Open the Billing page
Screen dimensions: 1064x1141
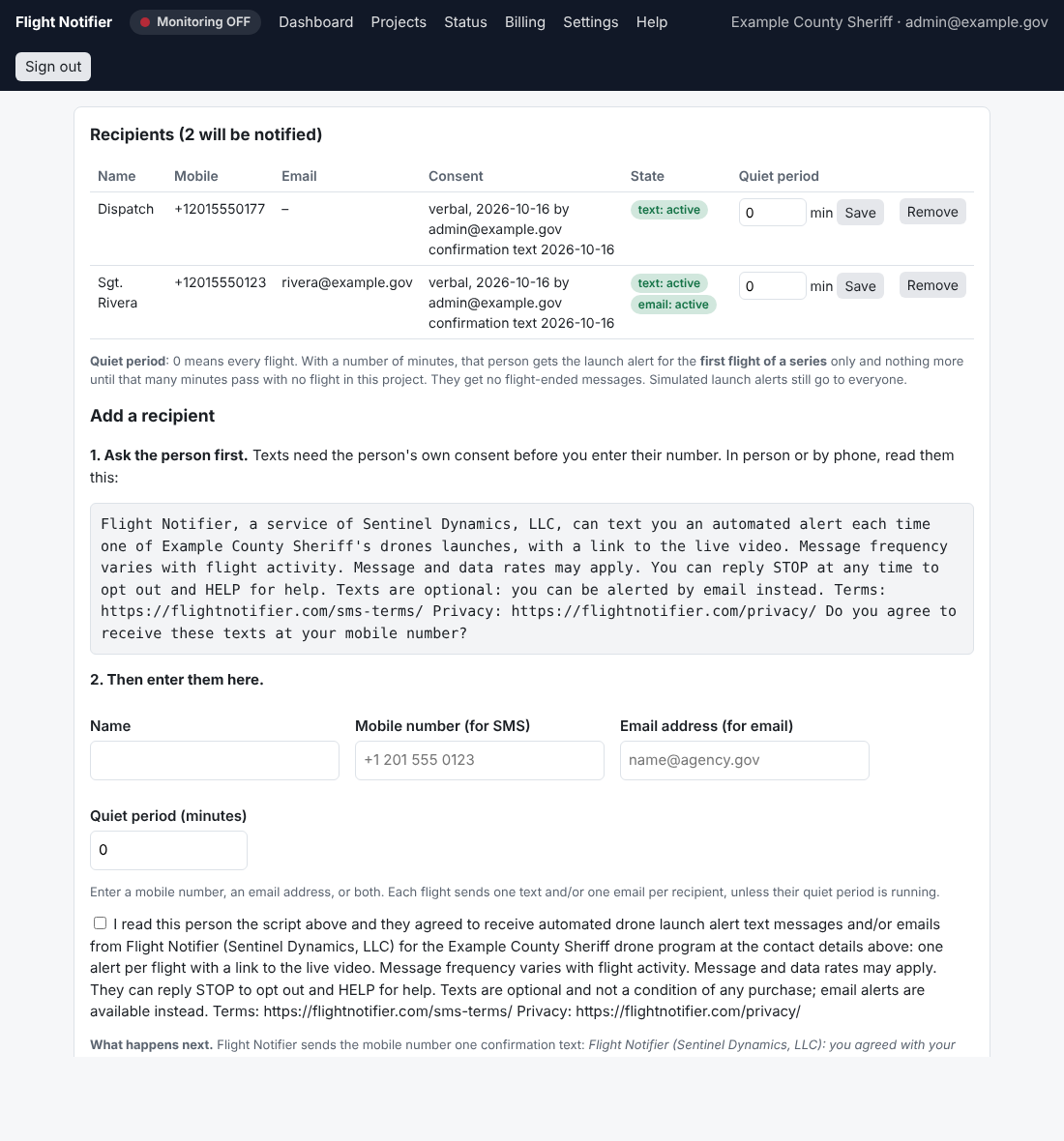[524, 22]
